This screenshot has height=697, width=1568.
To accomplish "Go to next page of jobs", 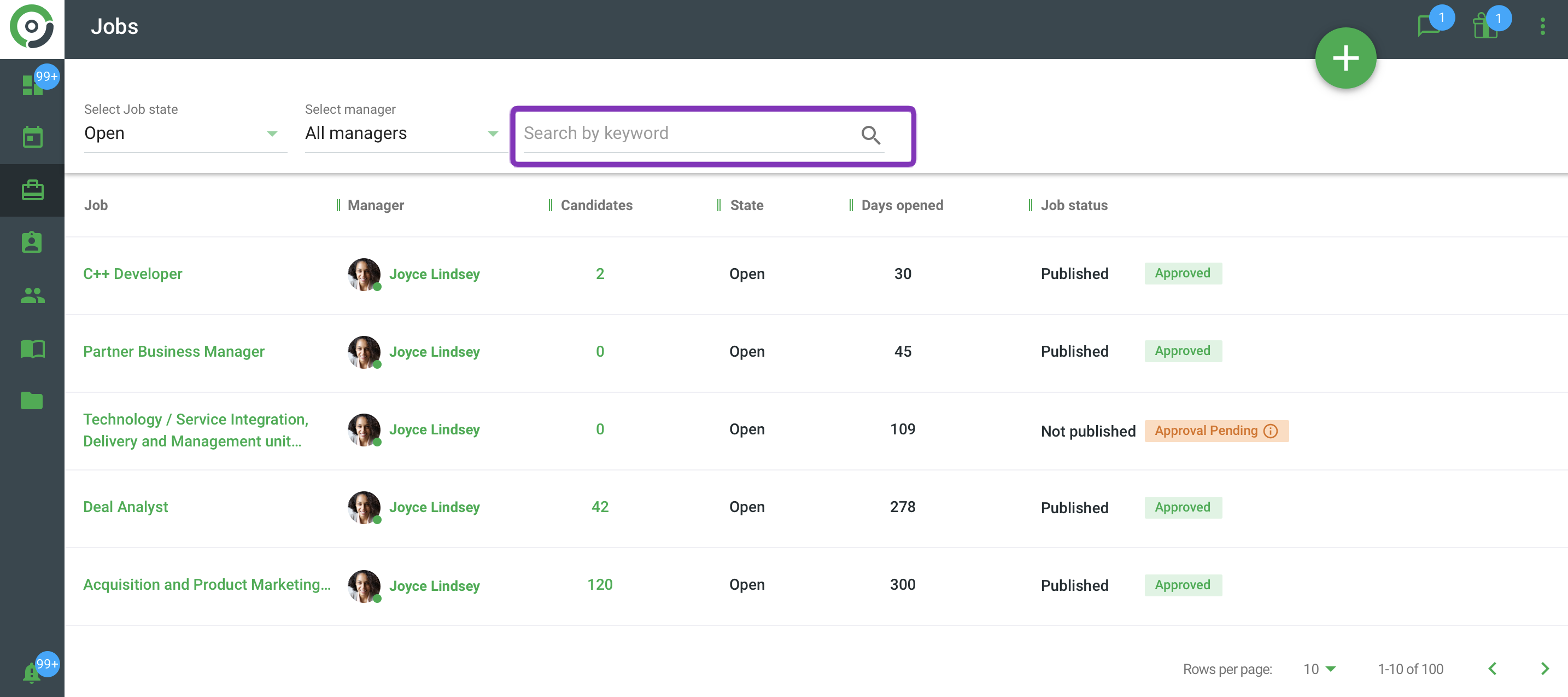I will [1545, 669].
